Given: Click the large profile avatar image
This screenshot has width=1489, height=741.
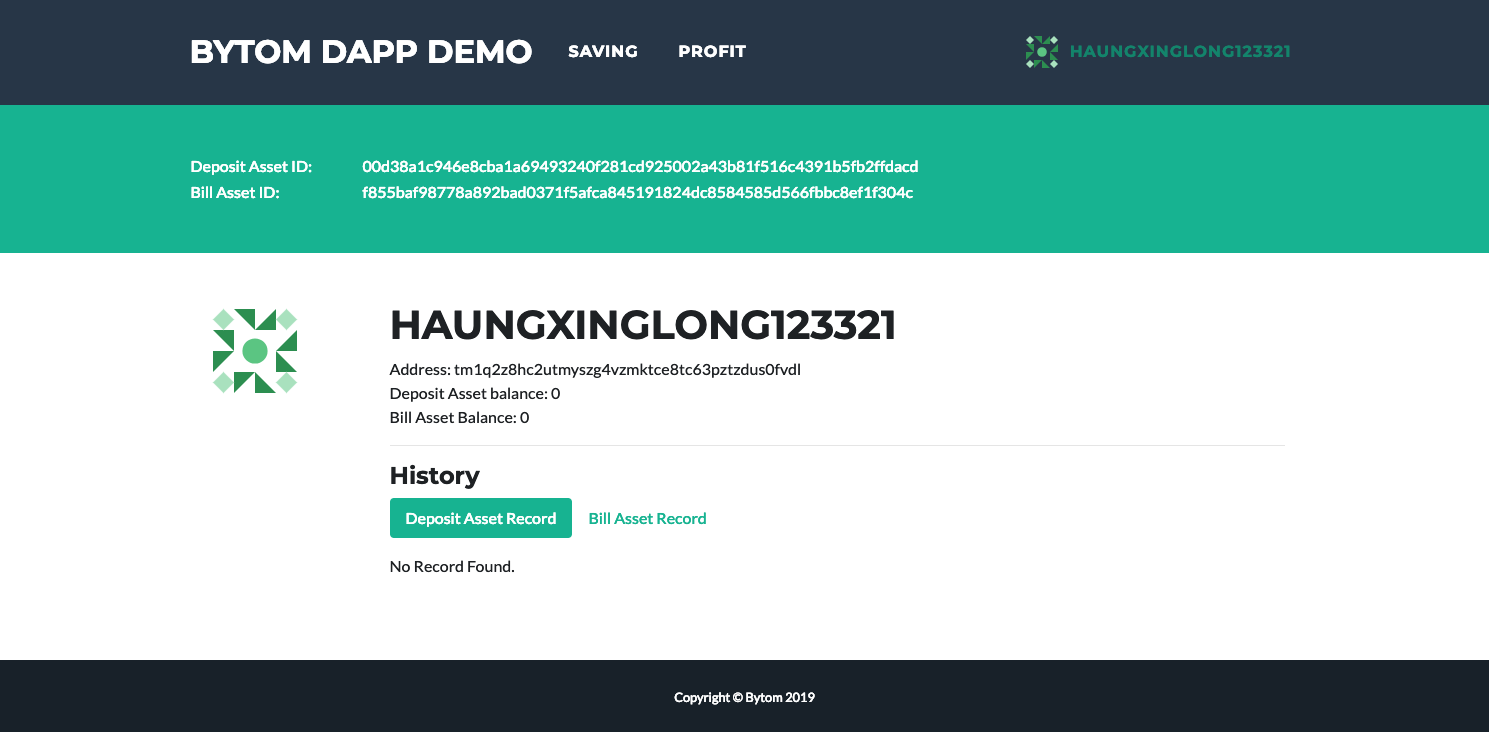Looking at the screenshot, I should point(255,351).
